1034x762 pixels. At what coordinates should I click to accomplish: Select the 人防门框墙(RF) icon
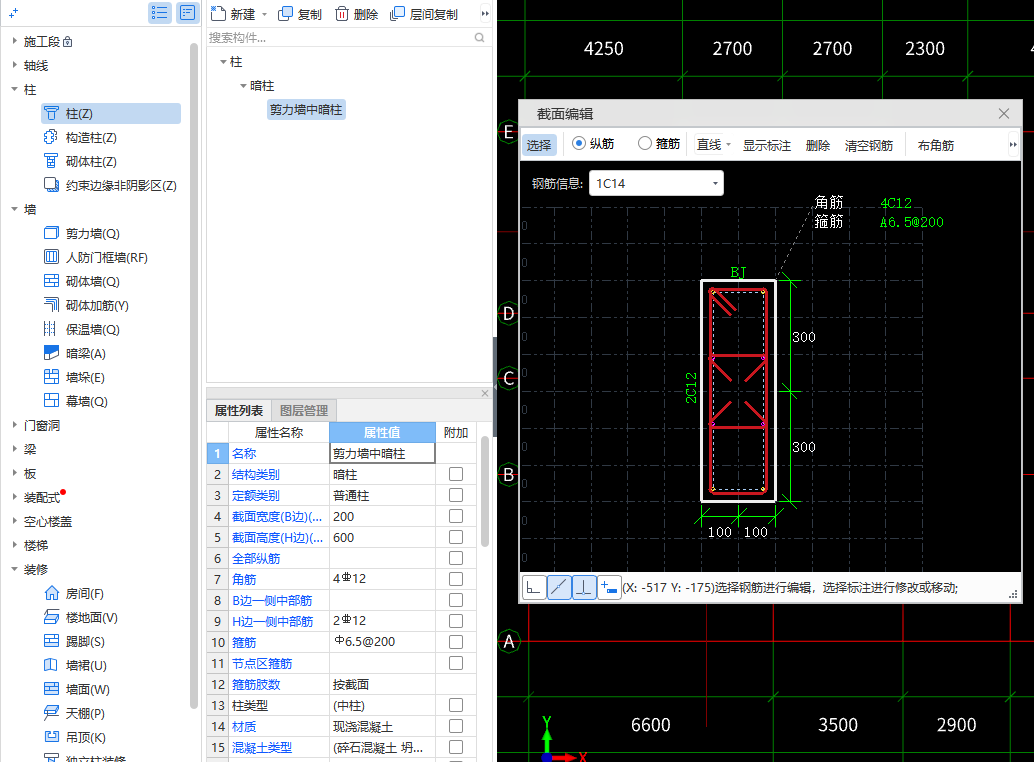pos(51,257)
